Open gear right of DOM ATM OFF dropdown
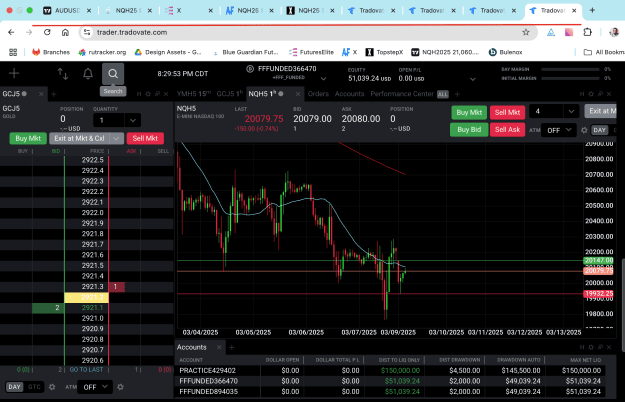 (120, 387)
